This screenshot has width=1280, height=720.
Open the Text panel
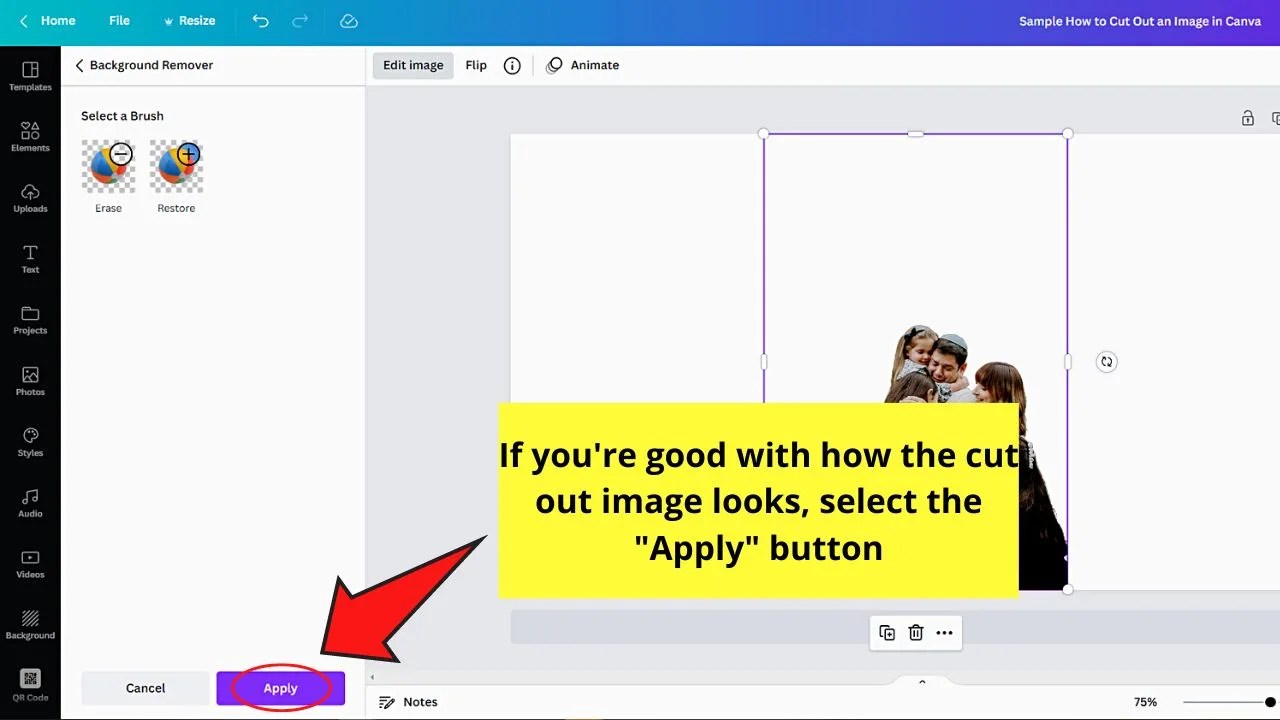(30, 257)
